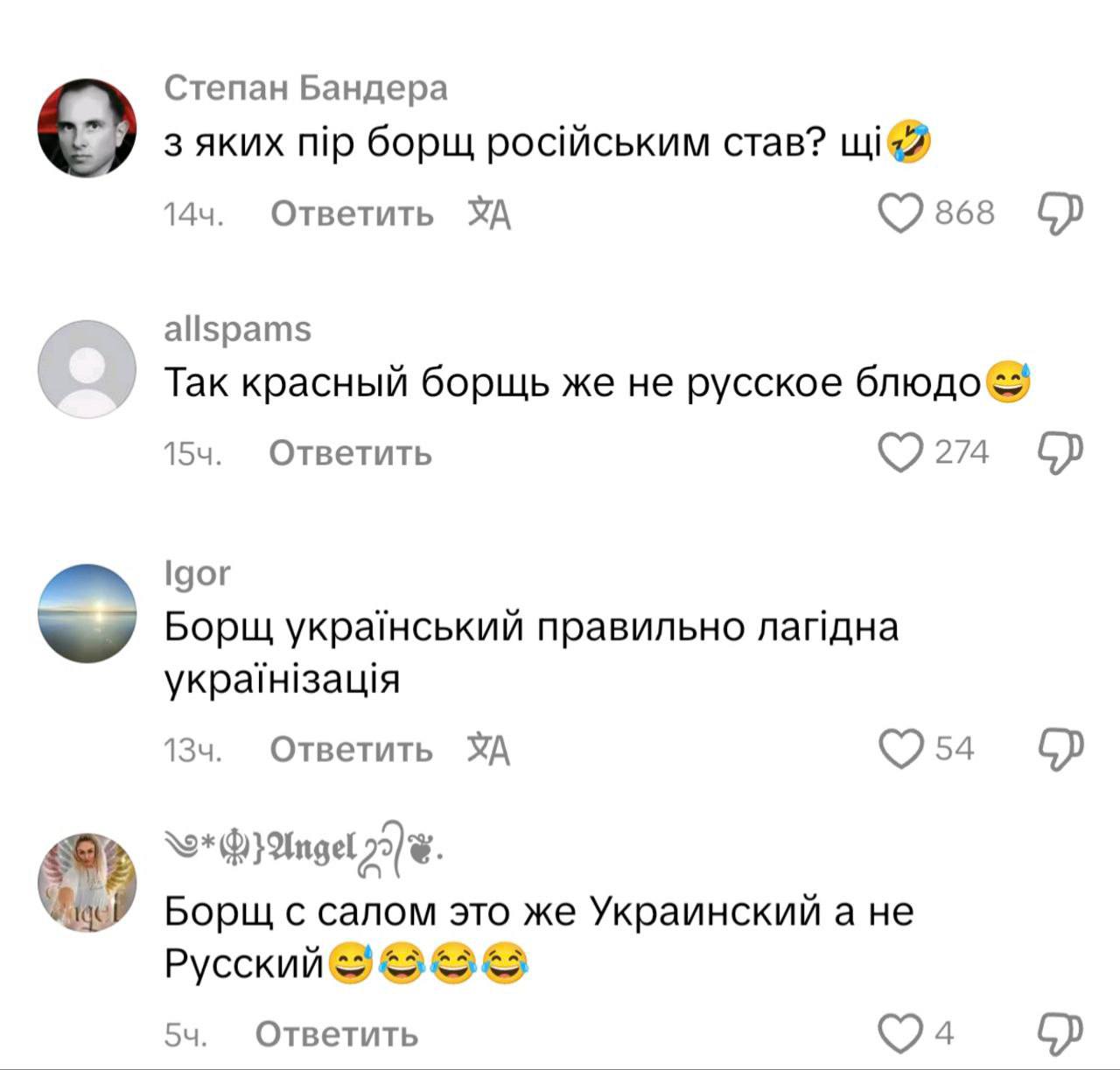Dislike Igor's comment with thumbs-down icon
This screenshot has width=1120, height=1070.
(1060, 750)
